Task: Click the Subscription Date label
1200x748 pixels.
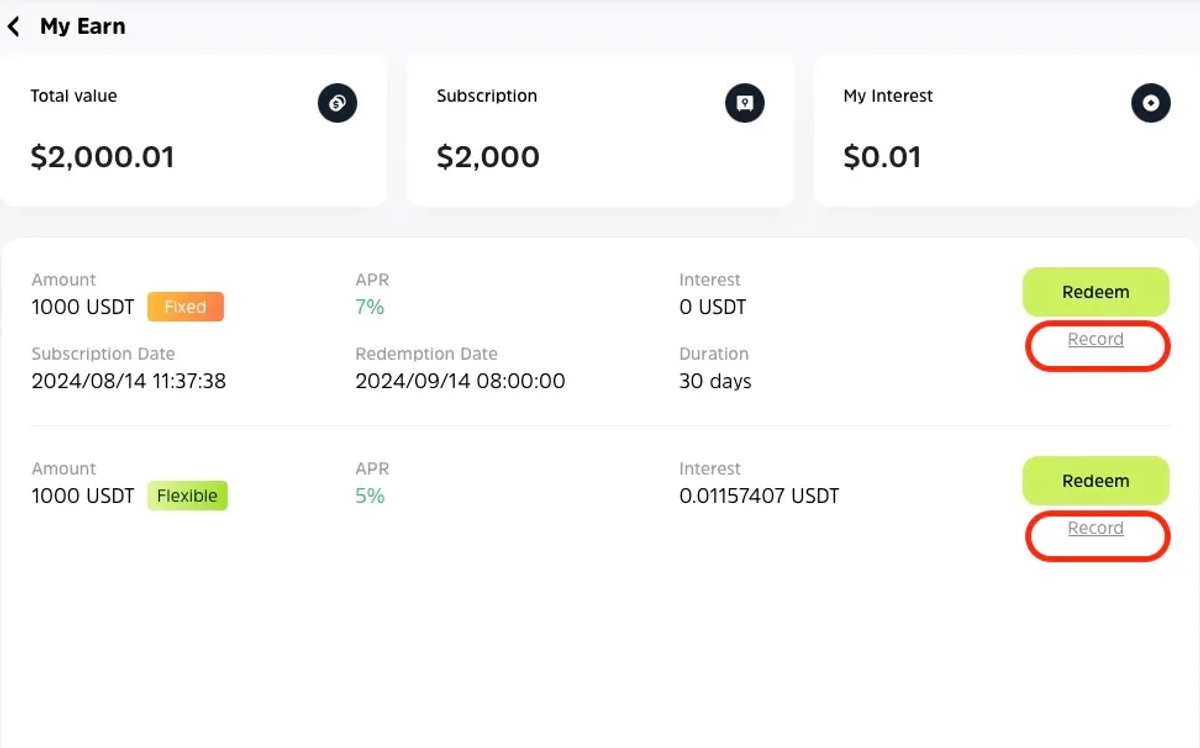Action: click(x=103, y=354)
